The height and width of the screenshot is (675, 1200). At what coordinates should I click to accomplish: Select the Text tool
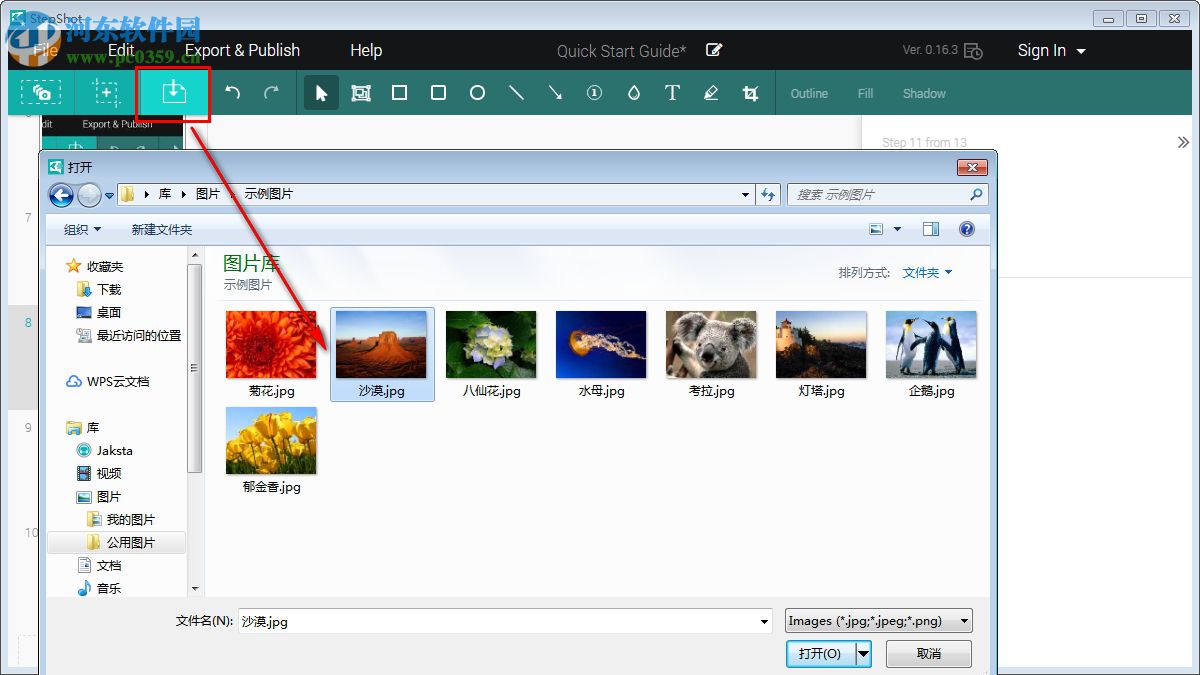tap(672, 93)
